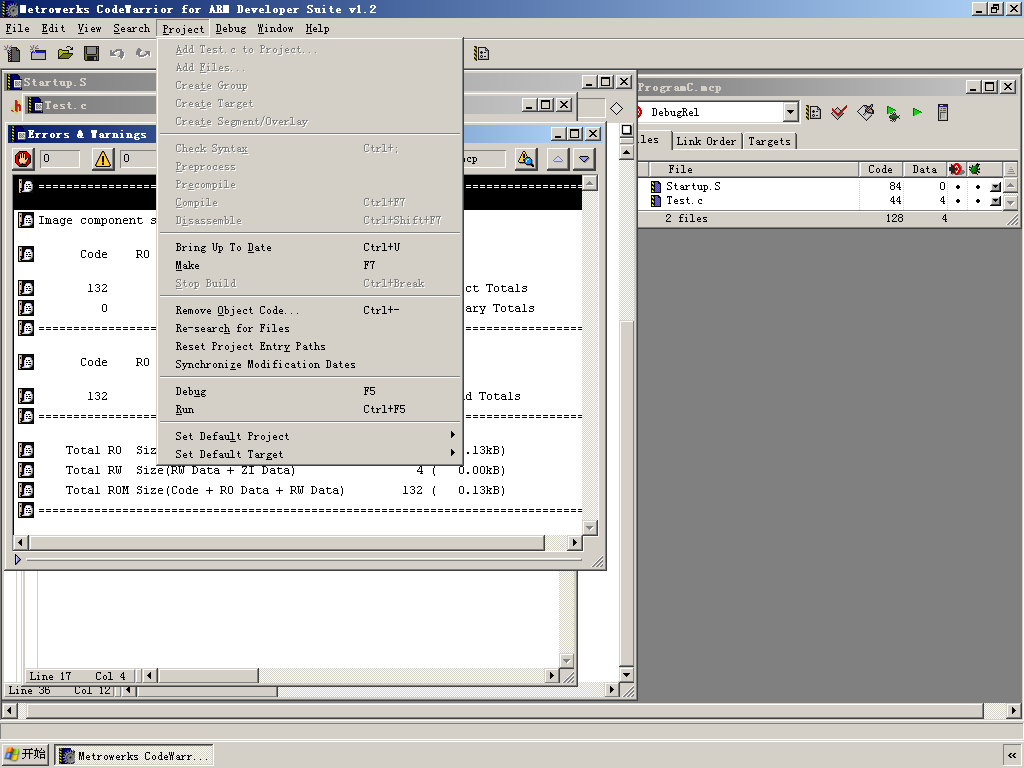Toggle the yellow triangle Warnings button
Screen dimensions: 1024x768
click(103, 159)
